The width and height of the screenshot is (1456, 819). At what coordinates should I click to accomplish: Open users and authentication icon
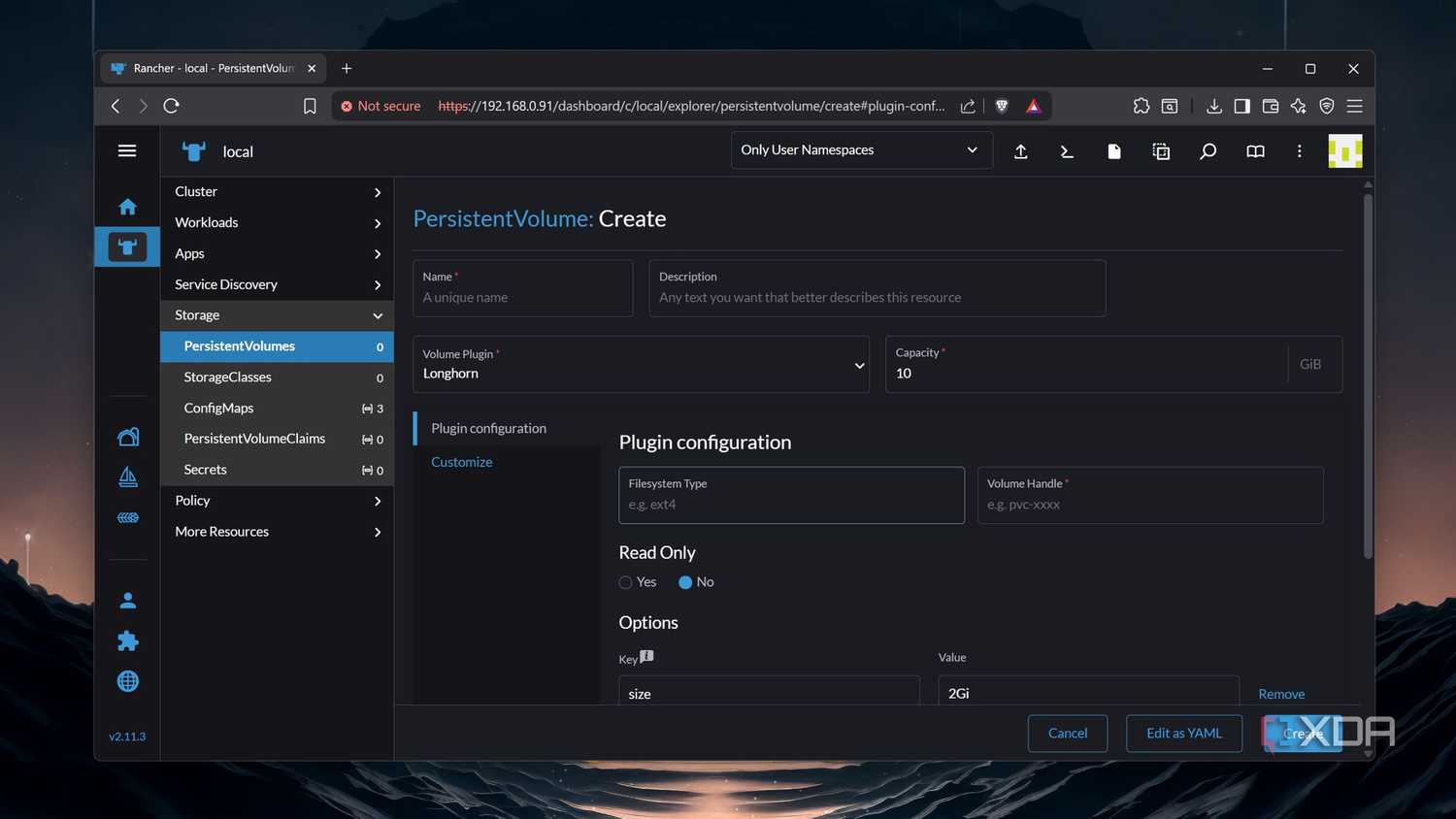click(x=127, y=601)
